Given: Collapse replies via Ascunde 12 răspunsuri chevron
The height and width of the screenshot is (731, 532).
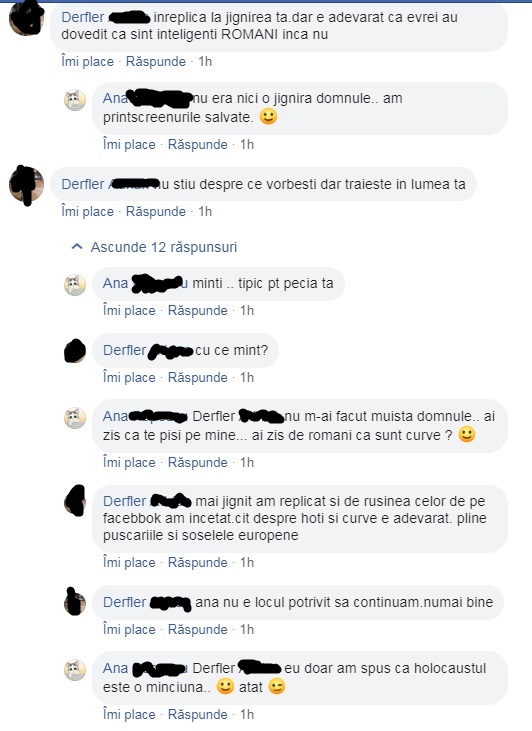Looking at the screenshot, I should (x=77, y=247).
